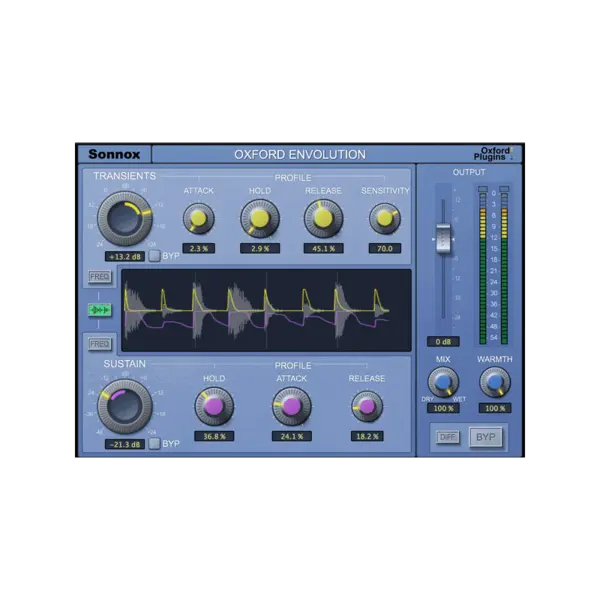Click the waveform envelope display
The image size is (600, 600).
tap(266, 310)
